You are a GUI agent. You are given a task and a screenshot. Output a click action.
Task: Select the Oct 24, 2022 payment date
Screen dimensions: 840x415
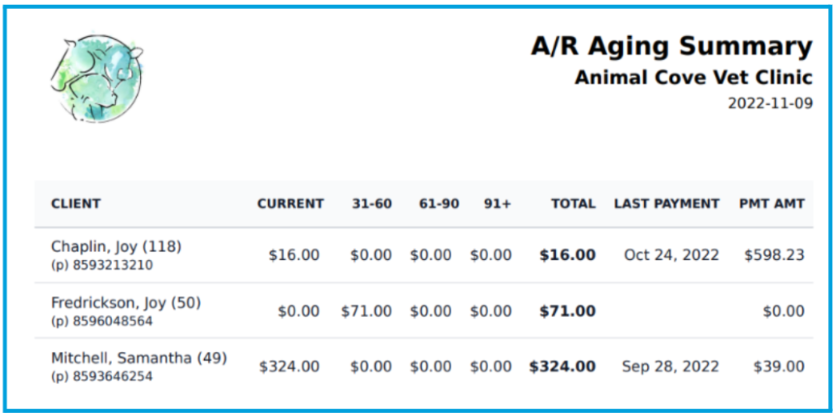coord(671,255)
